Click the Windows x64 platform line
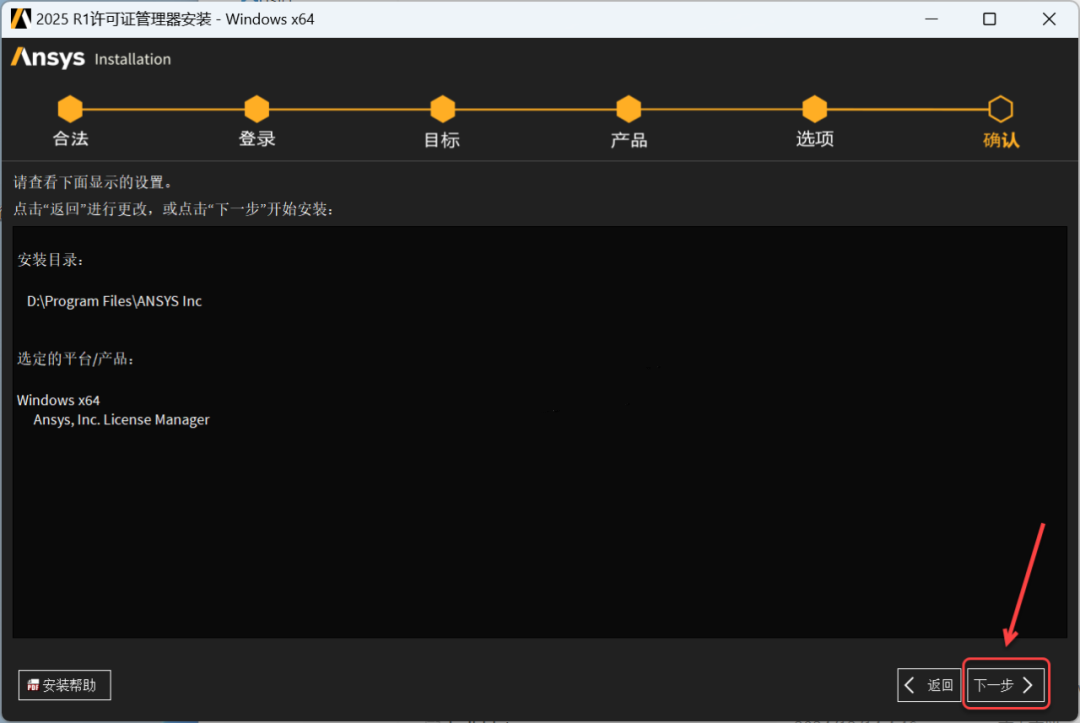Viewport: 1080px width, 723px height. pyautogui.click(x=59, y=400)
